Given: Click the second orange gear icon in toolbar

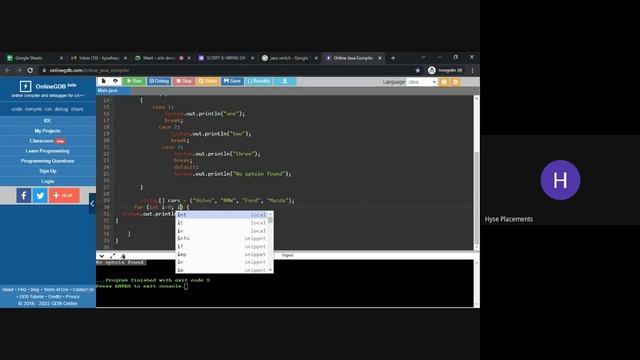Looking at the screenshot, I should pyautogui.click(x=456, y=82).
